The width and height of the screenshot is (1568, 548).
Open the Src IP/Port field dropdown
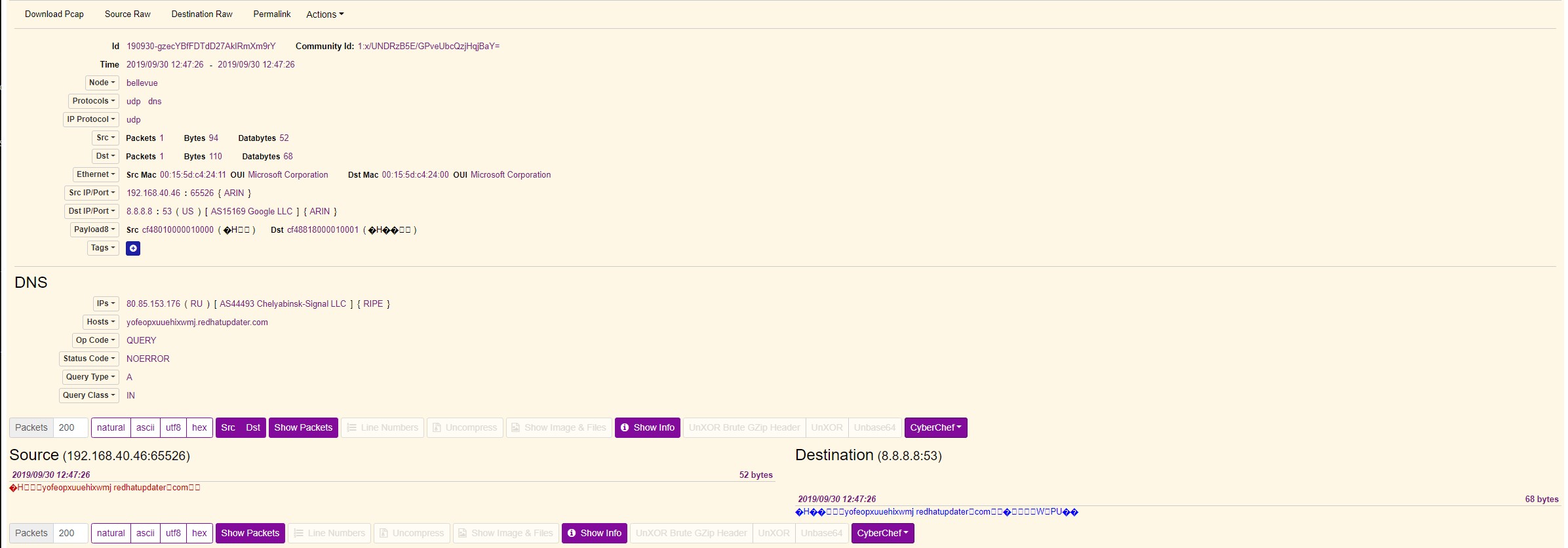click(x=92, y=193)
